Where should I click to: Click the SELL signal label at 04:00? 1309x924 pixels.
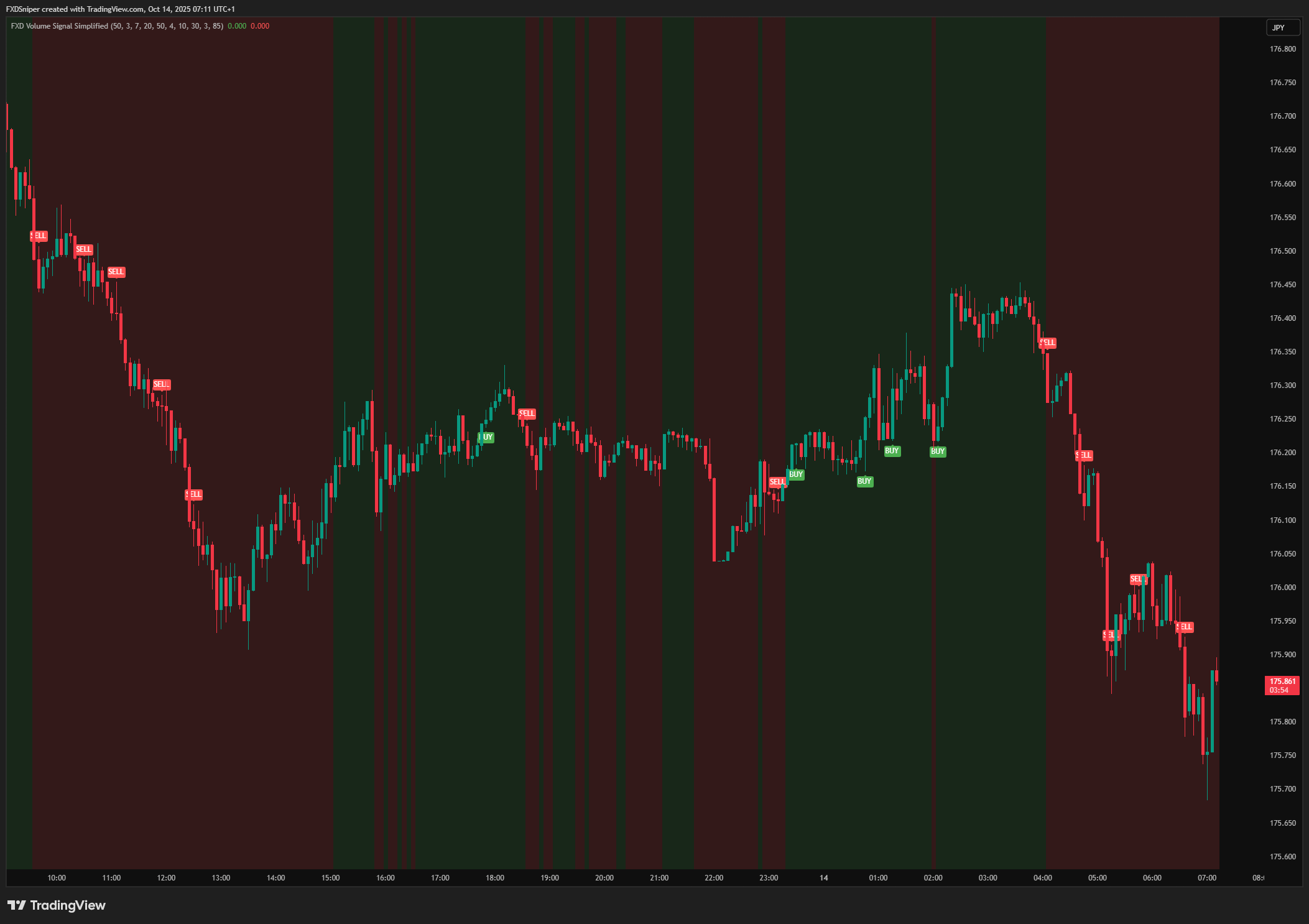[x=1048, y=343]
